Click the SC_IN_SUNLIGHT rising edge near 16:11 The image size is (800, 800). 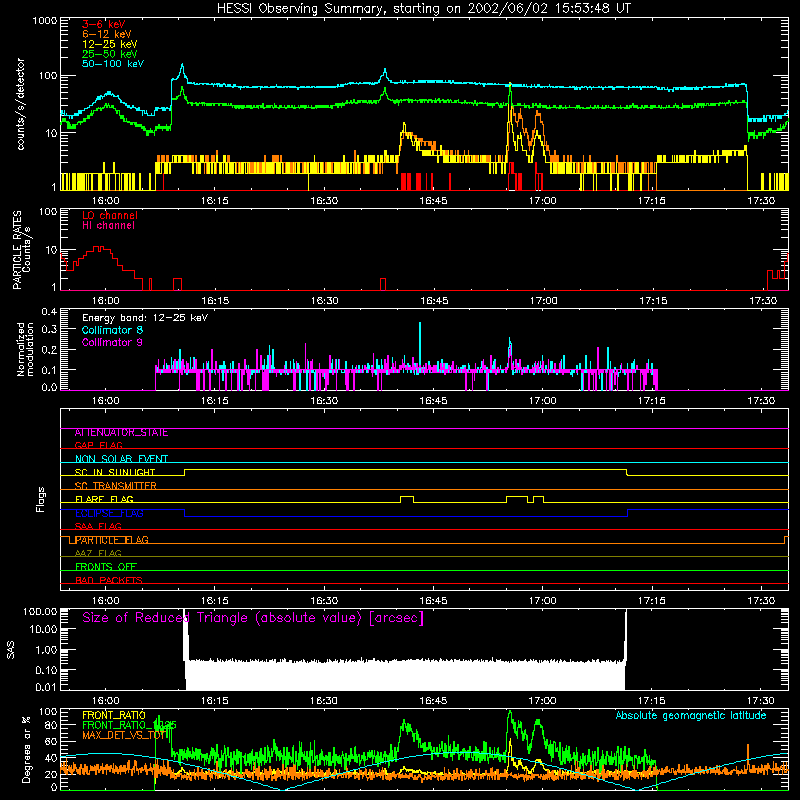coord(185,472)
